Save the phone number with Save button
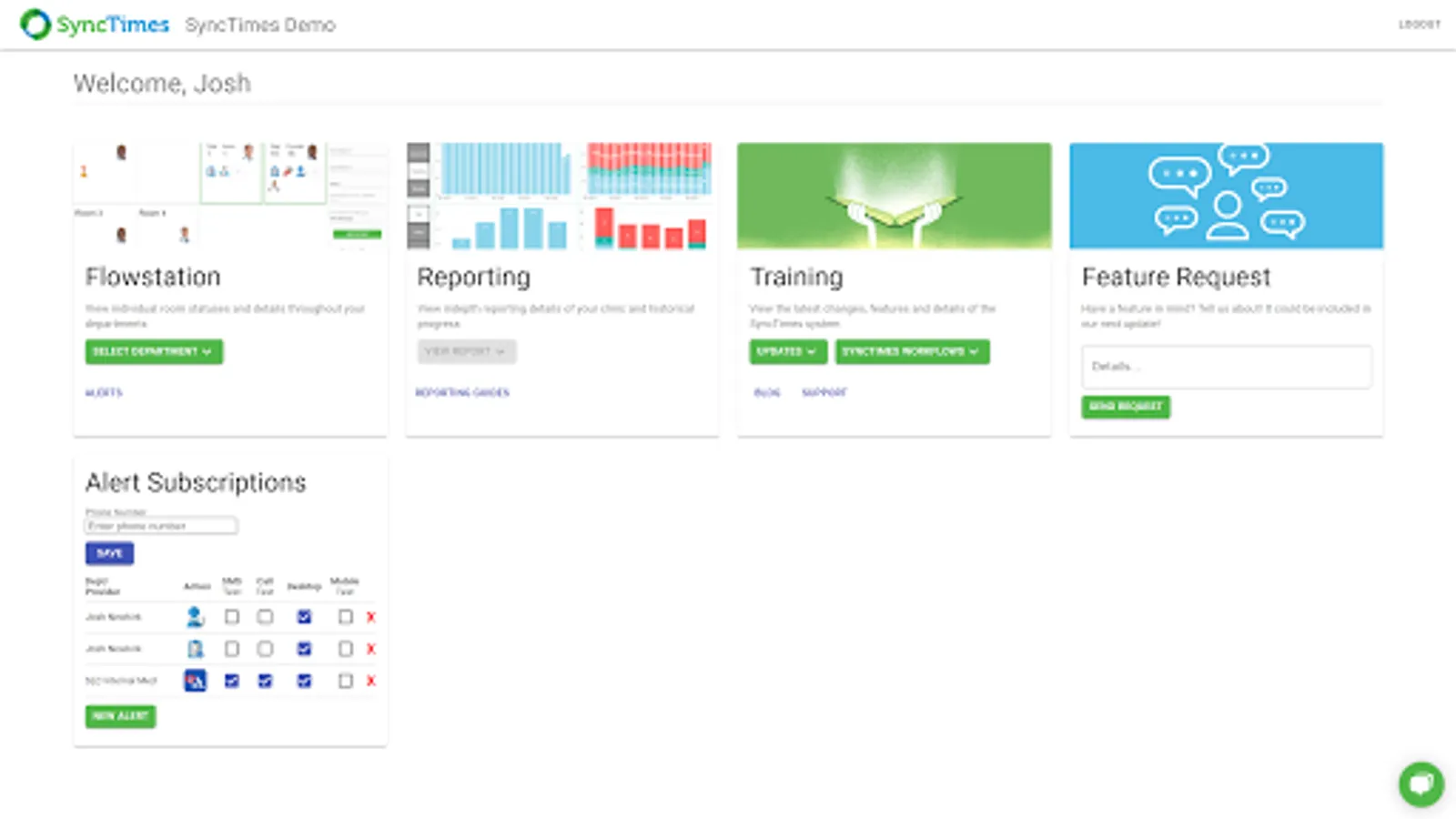1456x819 pixels. tap(109, 553)
